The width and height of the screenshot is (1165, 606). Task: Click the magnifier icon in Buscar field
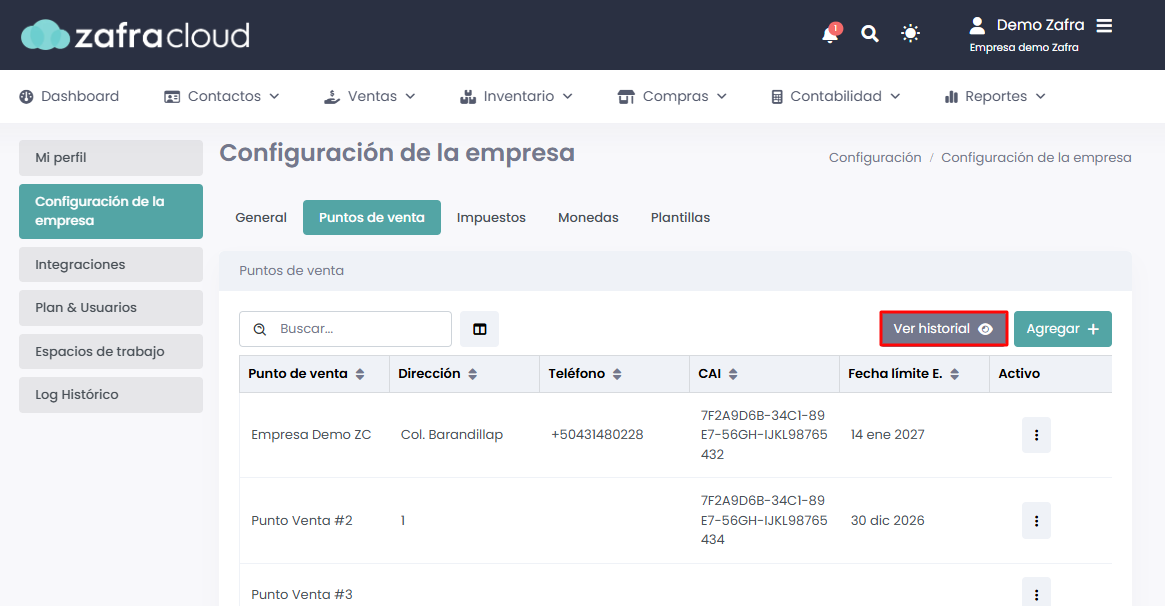tap(259, 329)
